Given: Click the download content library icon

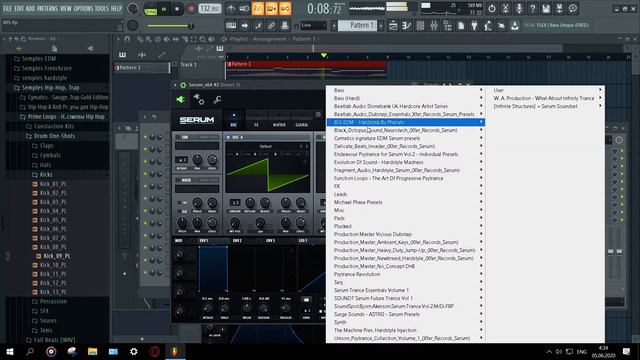Looking at the screenshot, I should (515, 26).
